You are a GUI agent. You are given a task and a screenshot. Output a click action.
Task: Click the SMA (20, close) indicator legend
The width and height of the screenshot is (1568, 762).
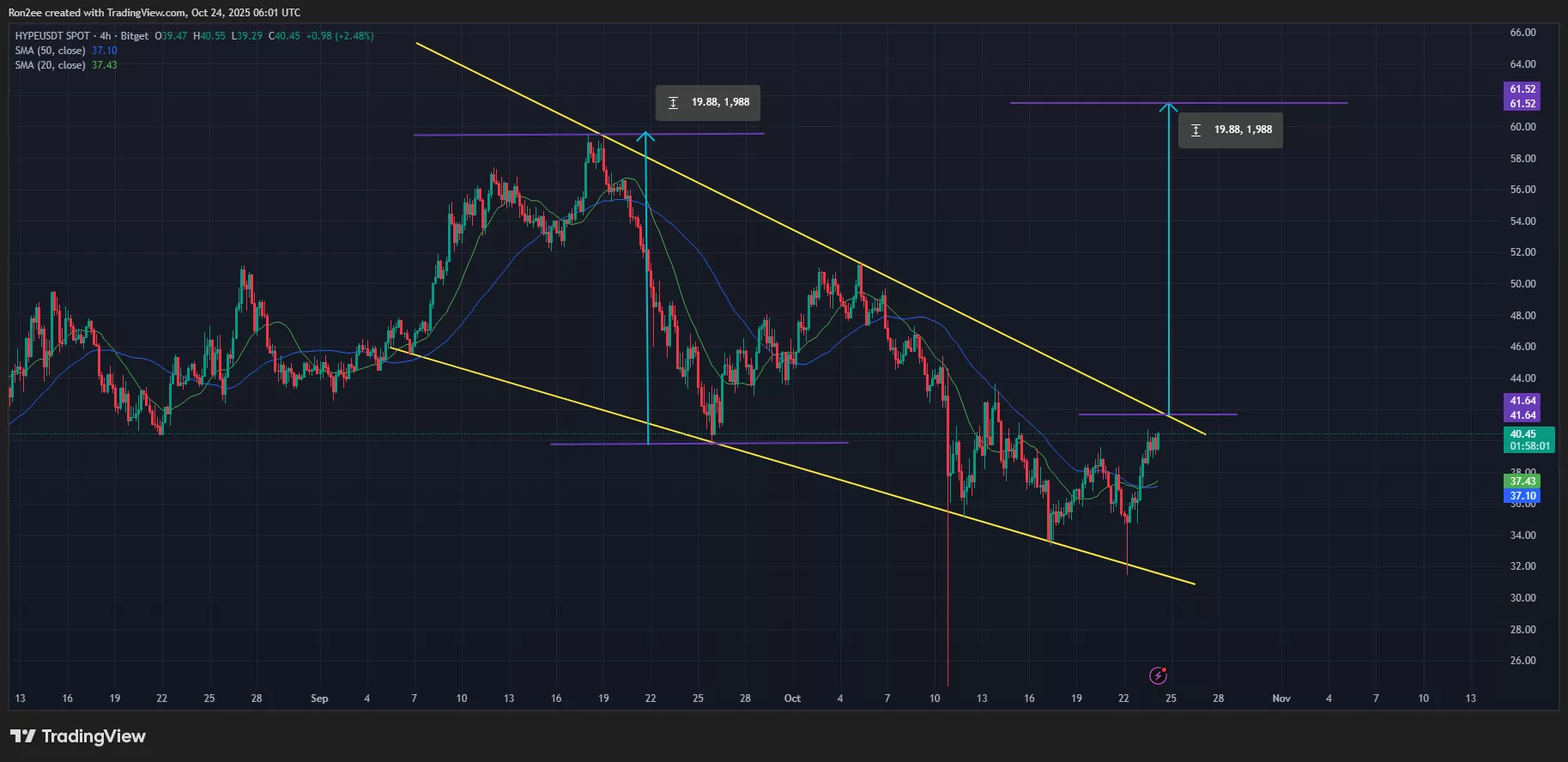coord(50,65)
